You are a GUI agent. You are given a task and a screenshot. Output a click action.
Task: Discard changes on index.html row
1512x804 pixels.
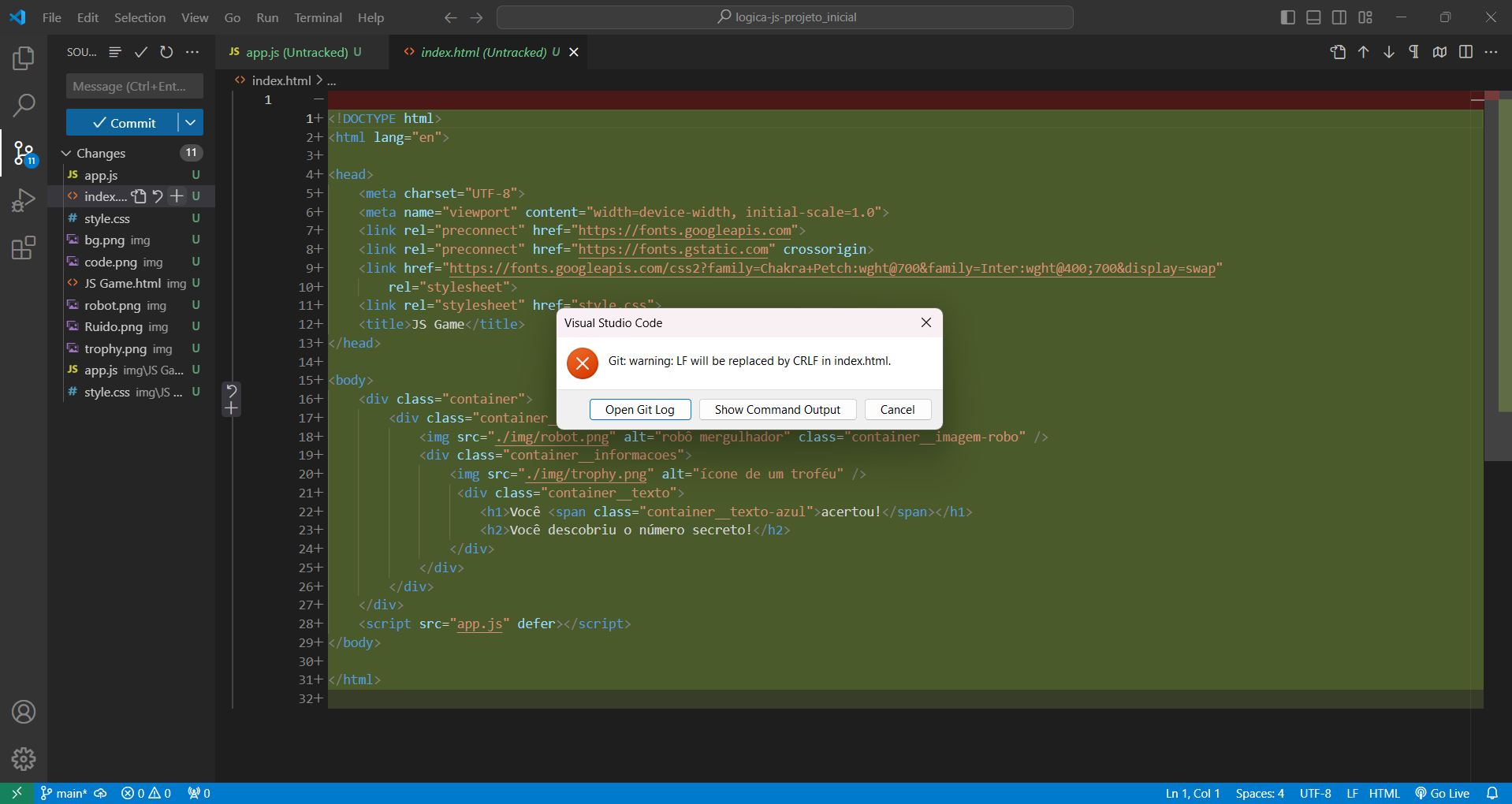click(x=158, y=196)
